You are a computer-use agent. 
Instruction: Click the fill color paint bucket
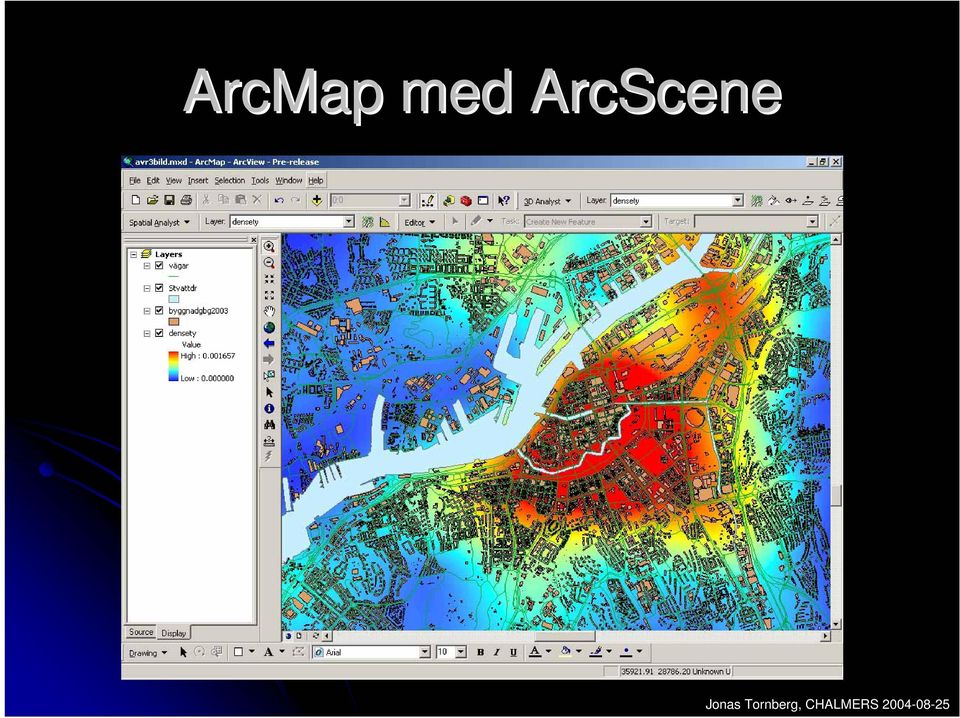pyautogui.click(x=565, y=653)
